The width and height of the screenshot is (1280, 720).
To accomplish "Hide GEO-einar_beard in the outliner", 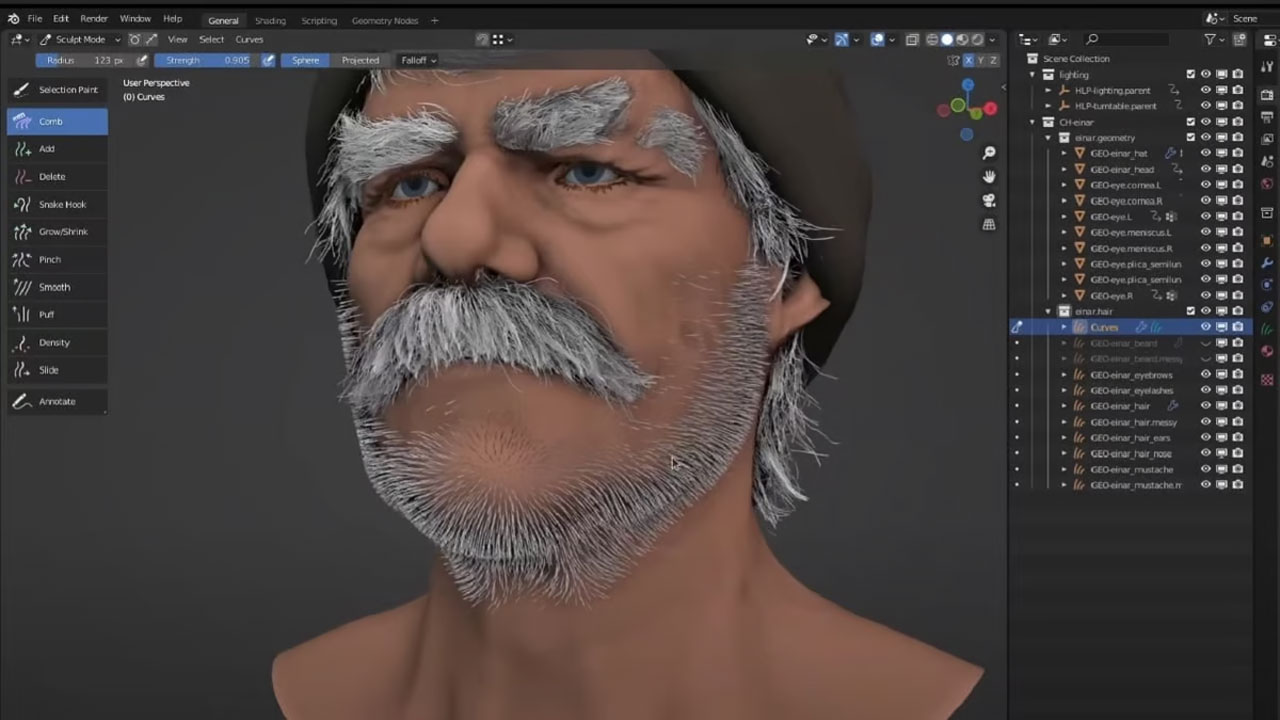I will [x=1205, y=343].
